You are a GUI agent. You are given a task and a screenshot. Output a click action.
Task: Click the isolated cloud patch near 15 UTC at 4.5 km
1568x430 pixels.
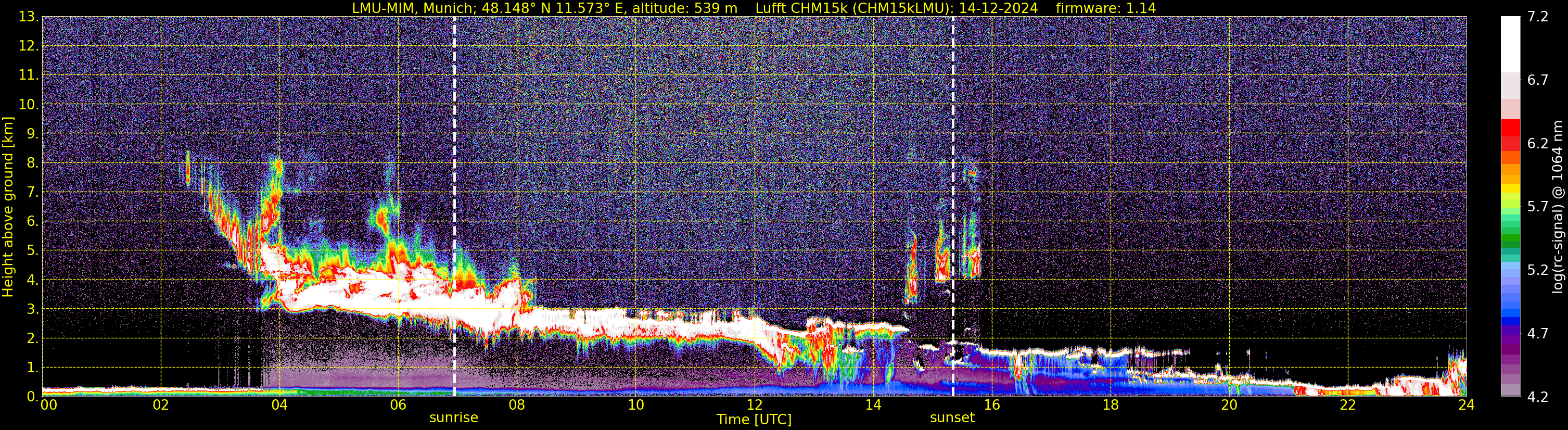(x=942, y=262)
